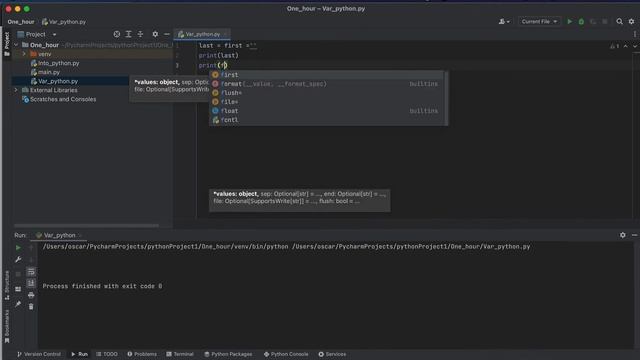Open the Code With Me user icon
This screenshot has height=360, width=640.
pyautogui.click(x=502, y=22)
